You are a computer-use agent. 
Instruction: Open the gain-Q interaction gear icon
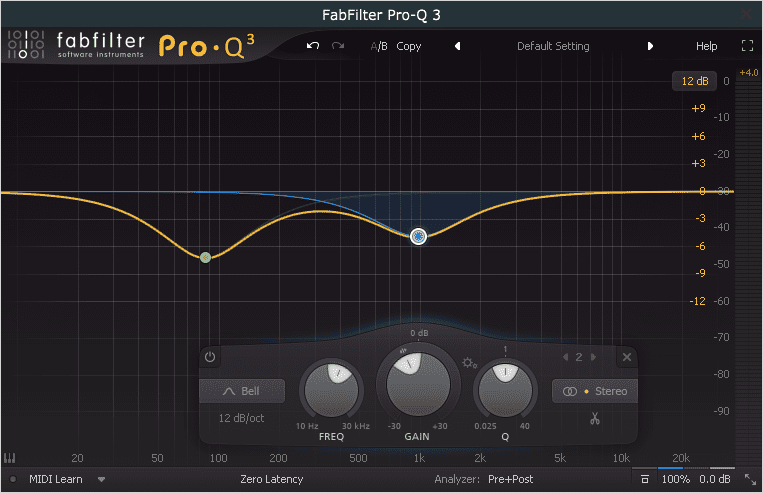pos(466,362)
